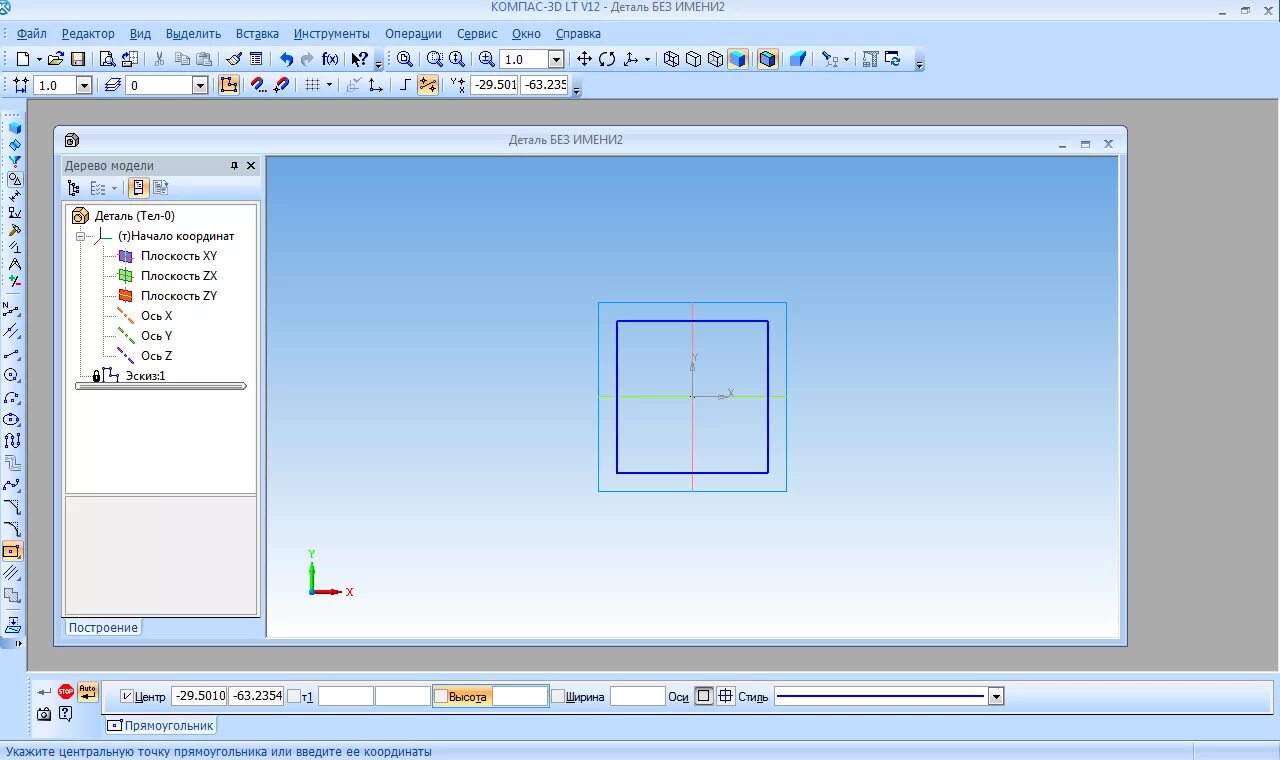Create a new document with the New icon
The width and height of the screenshot is (1280, 760).
coord(23,59)
